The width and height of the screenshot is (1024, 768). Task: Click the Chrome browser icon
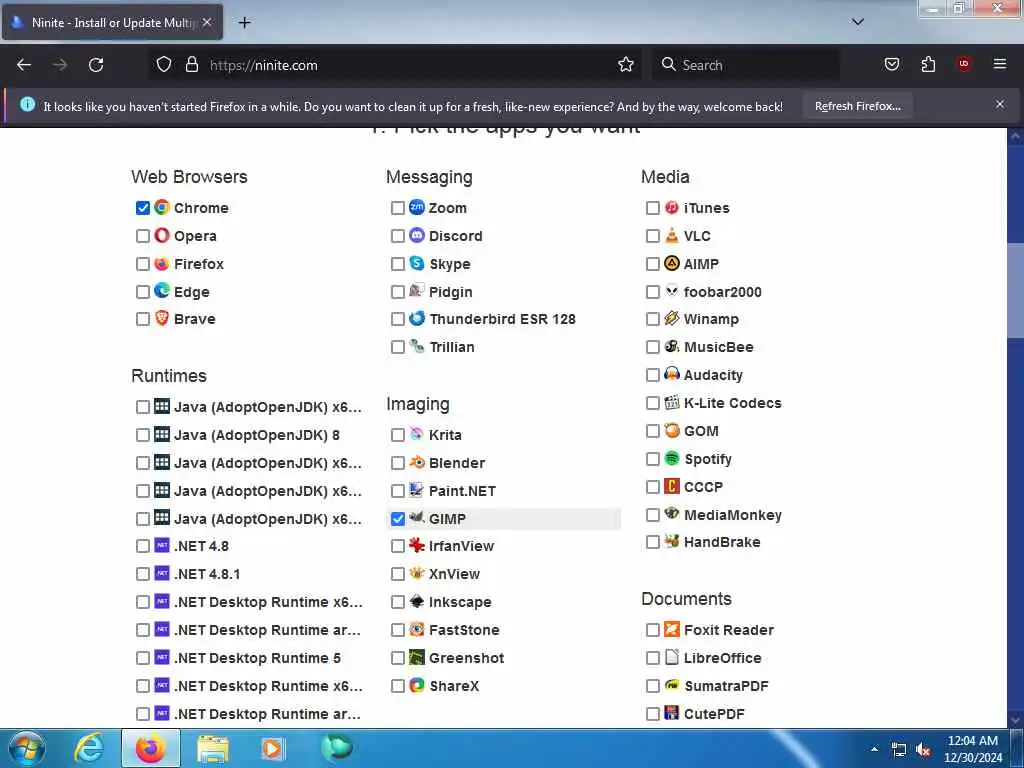(x=161, y=208)
